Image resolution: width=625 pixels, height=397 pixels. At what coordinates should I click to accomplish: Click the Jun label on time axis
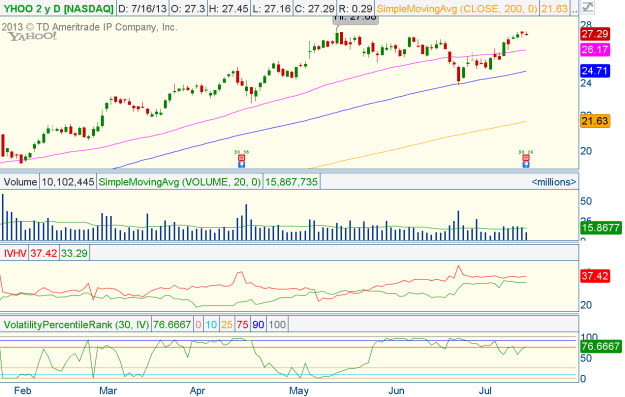click(x=396, y=391)
